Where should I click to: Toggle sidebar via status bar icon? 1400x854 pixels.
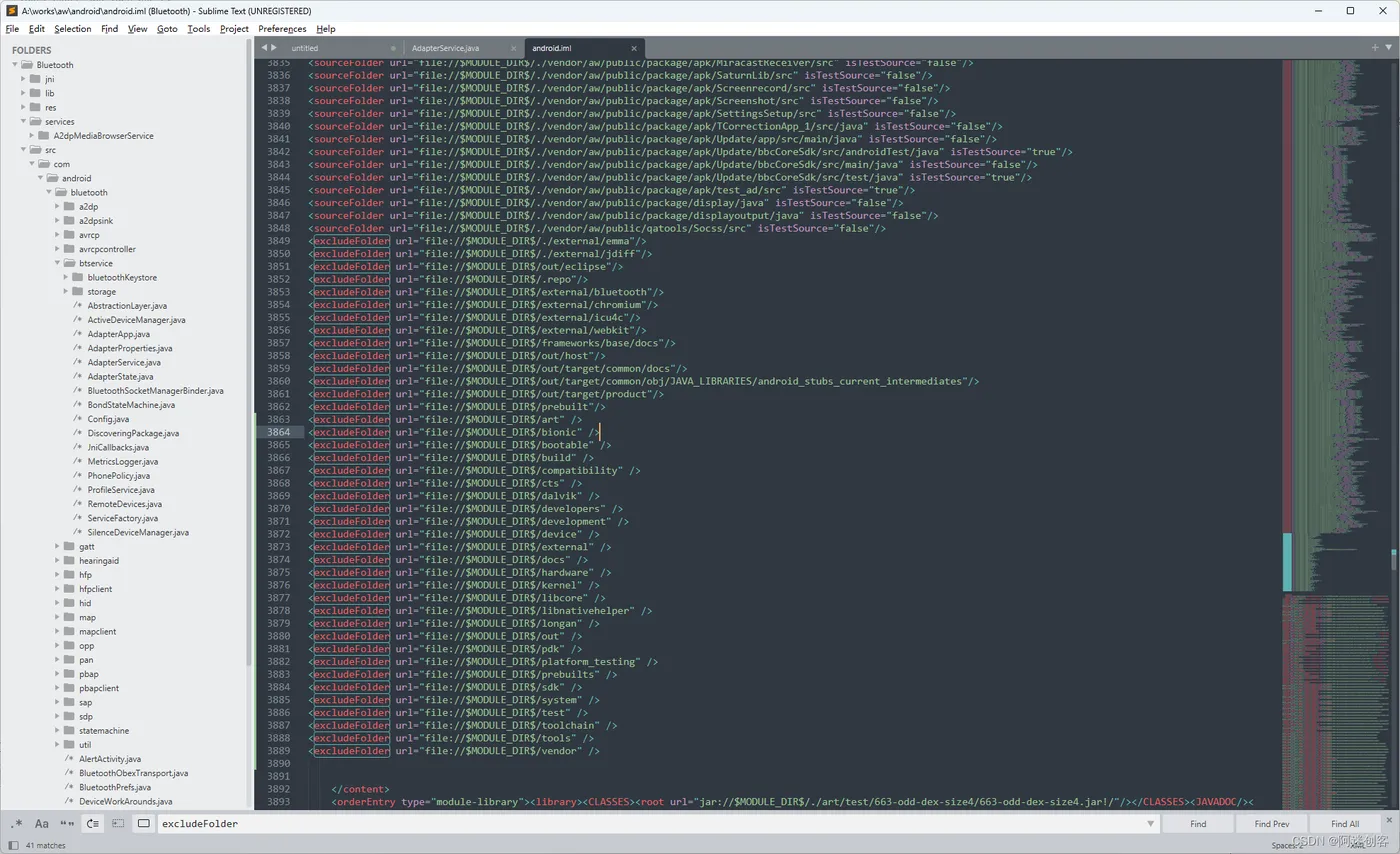pos(14,846)
